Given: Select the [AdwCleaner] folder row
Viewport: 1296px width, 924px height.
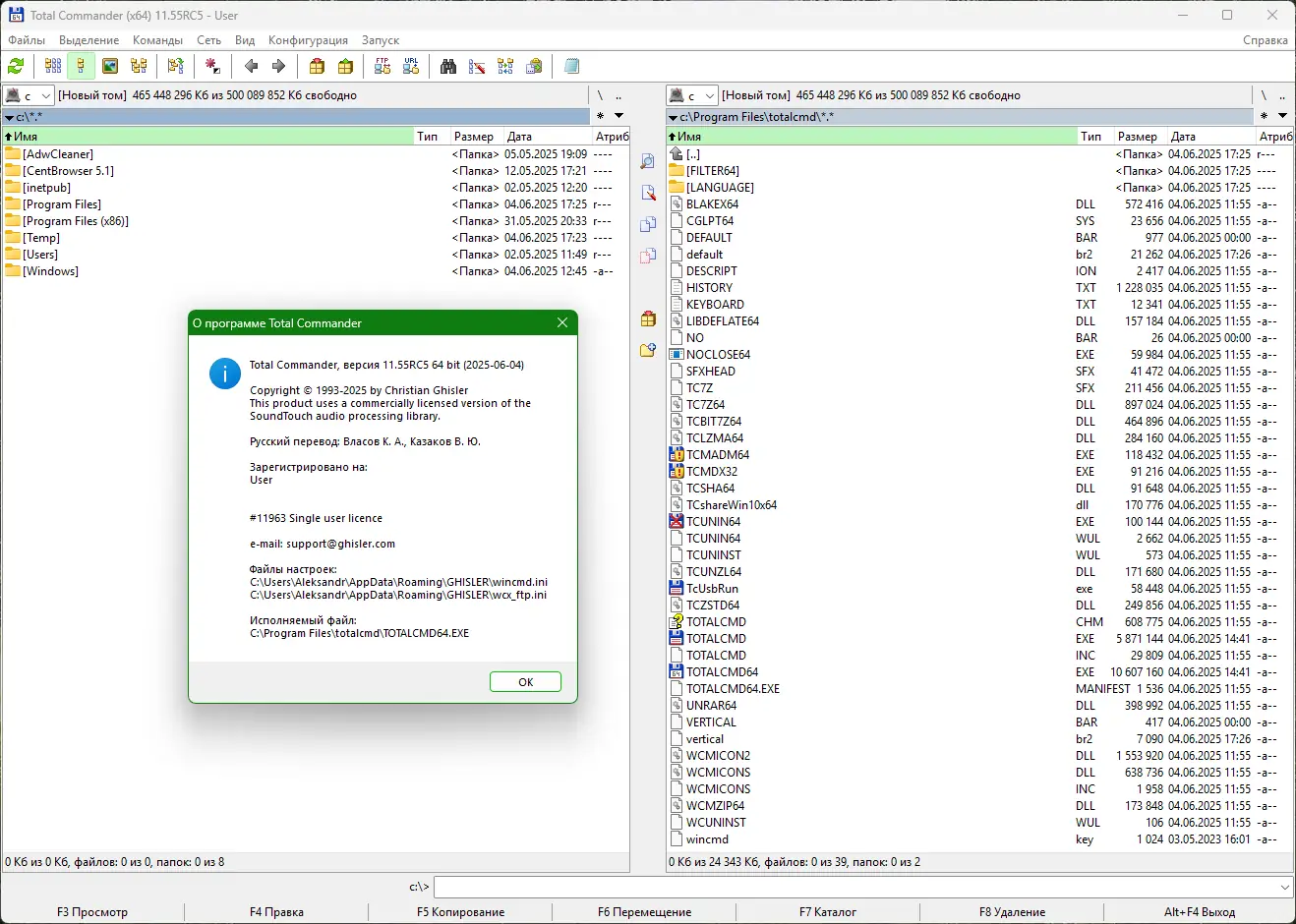Looking at the screenshot, I should pos(315,154).
